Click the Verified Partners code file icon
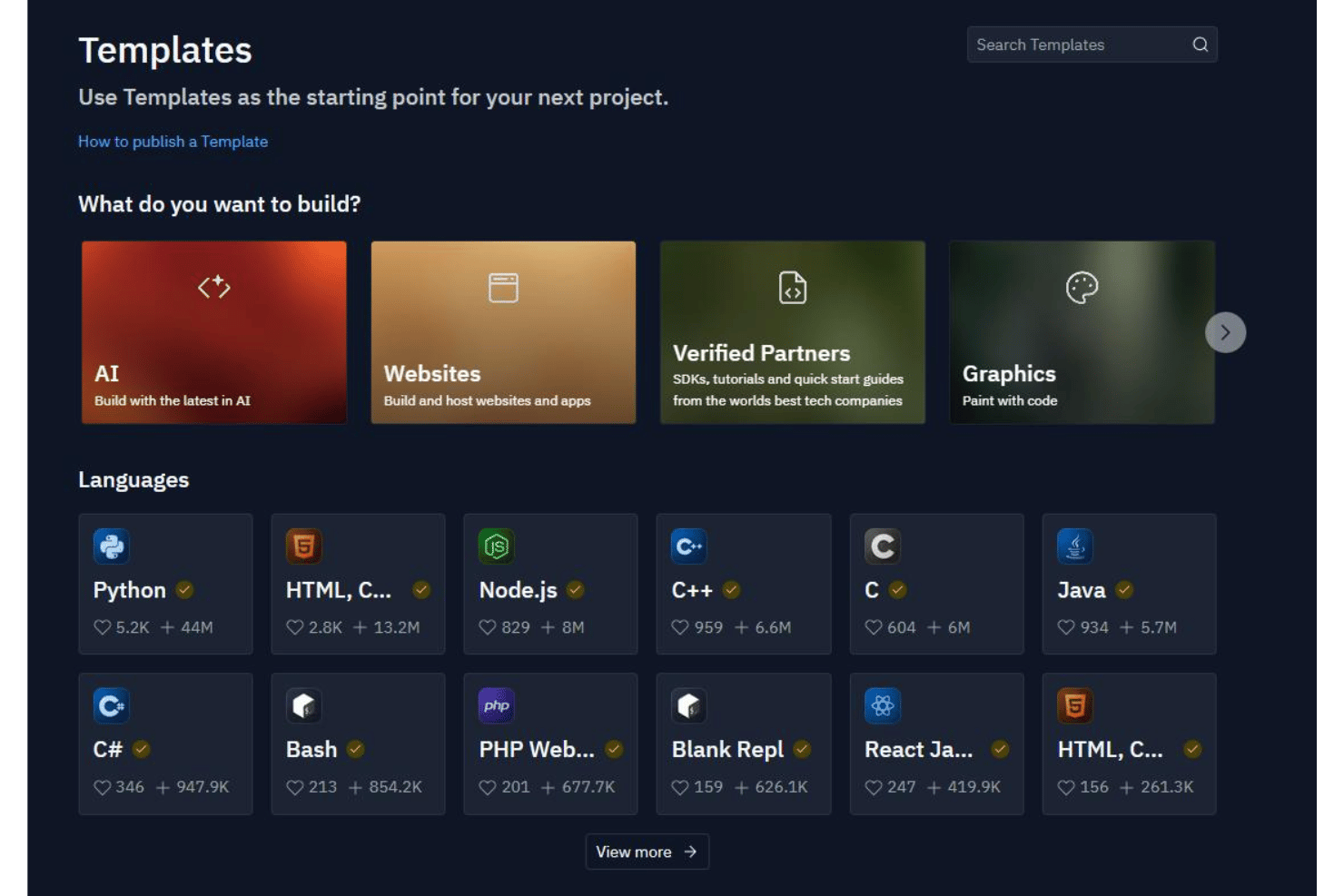Screen dimensions: 1344x896 click(x=793, y=288)
